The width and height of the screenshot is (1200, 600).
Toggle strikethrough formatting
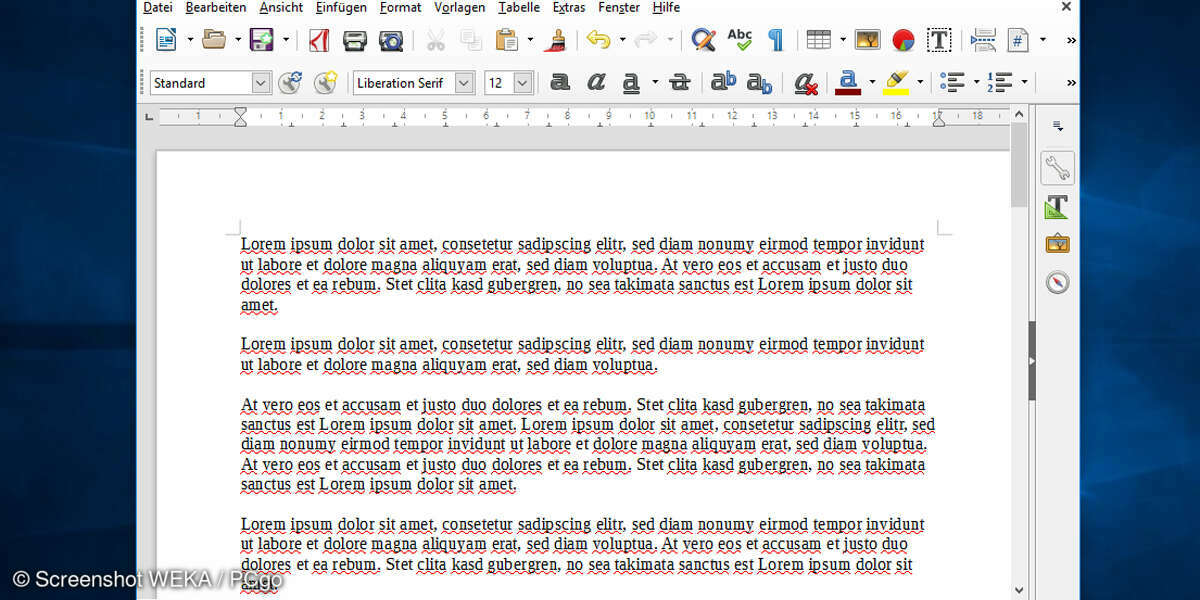680,83
